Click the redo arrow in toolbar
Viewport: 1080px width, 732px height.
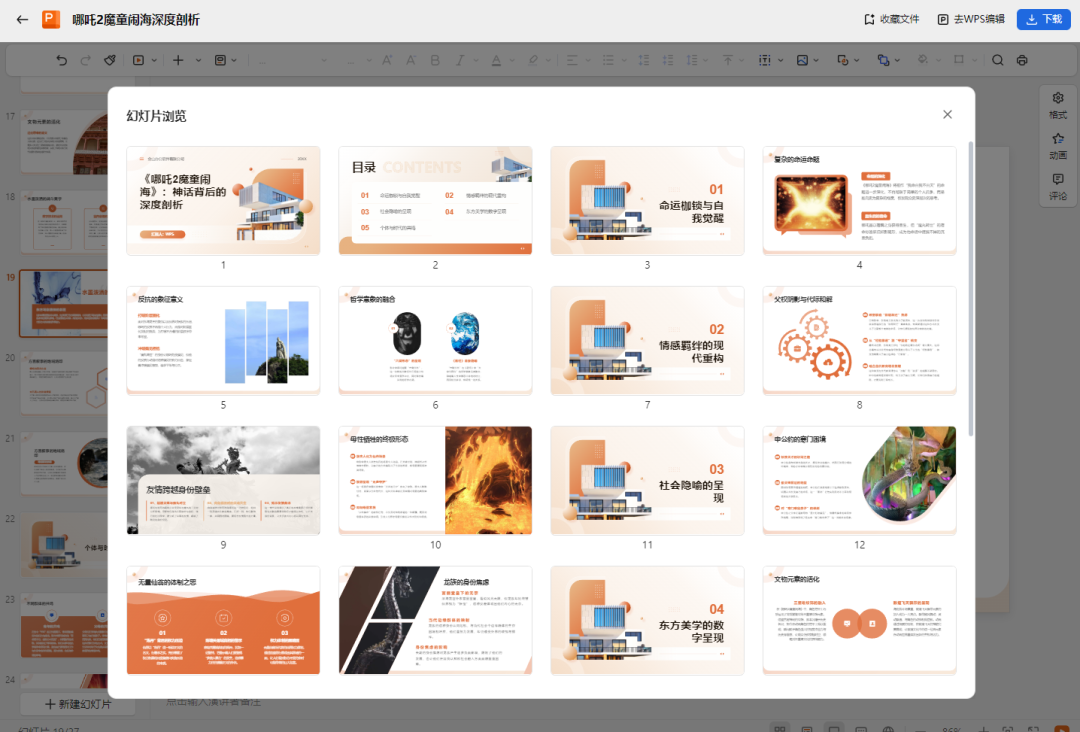click(x=85, y=61)
